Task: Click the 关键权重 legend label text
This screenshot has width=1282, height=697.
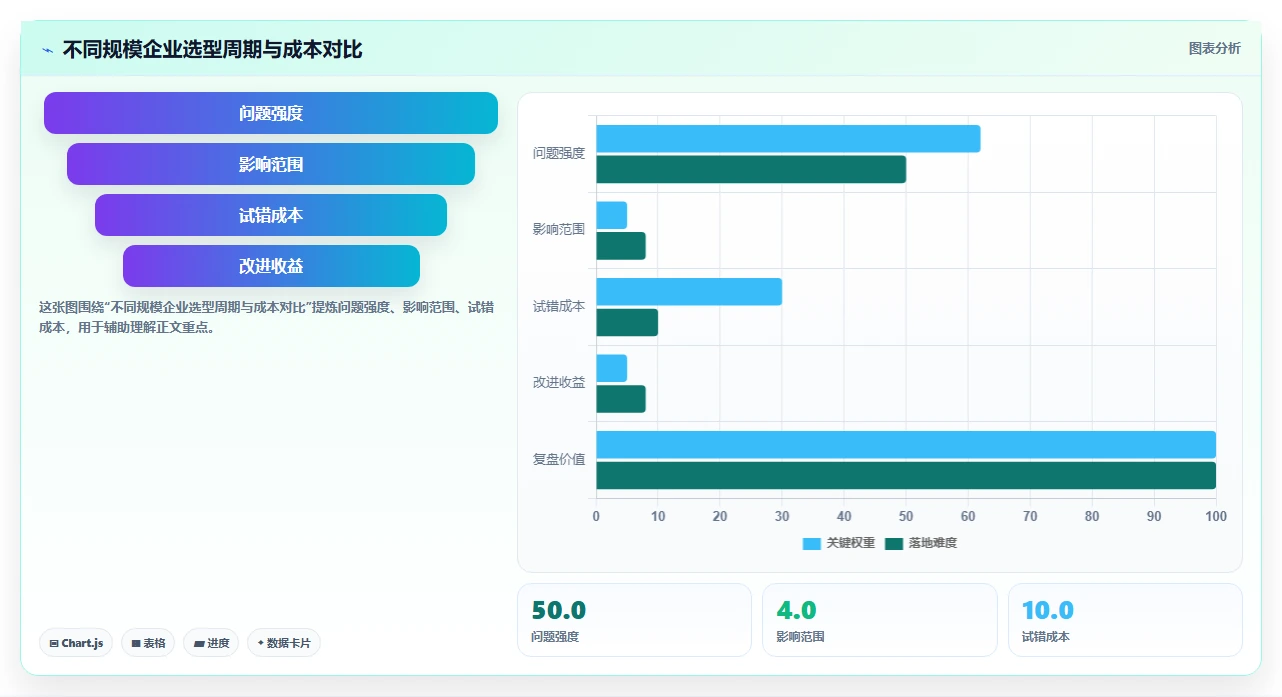Action: point(851,544)
